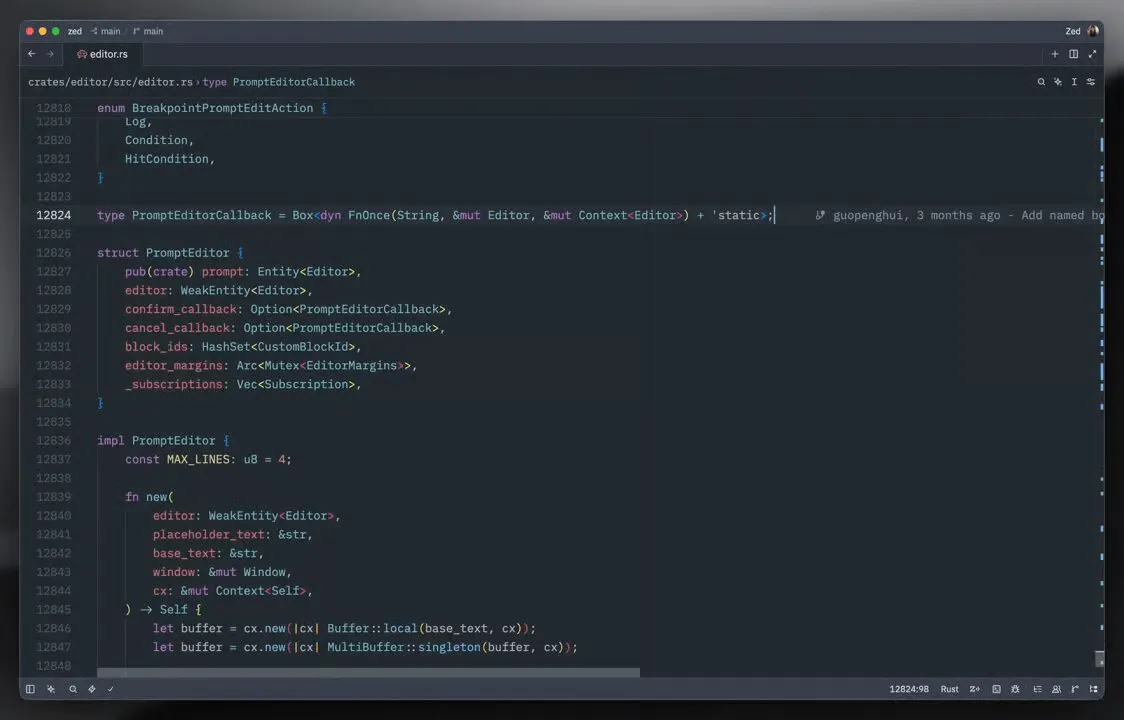The width and height of the screenshot is (1124, 720).
Task: Click HashSet type on line 12831
Action: point(226,346)
